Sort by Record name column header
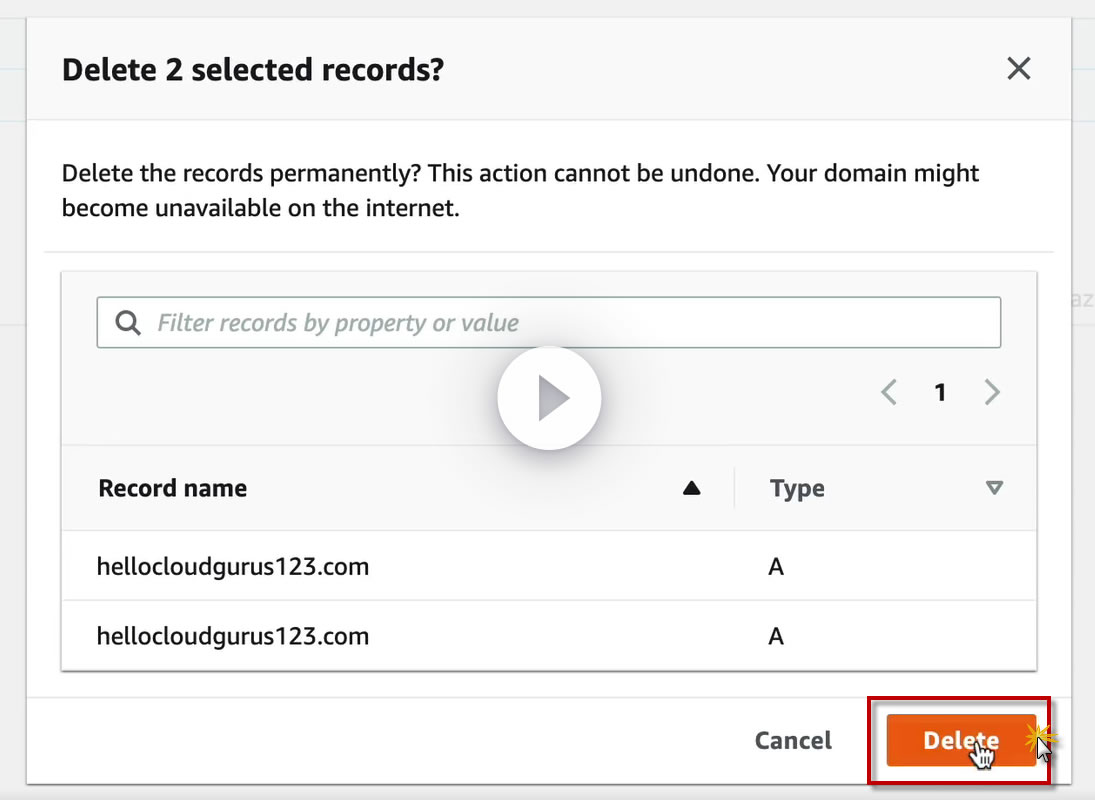 [x=173, y=488]
